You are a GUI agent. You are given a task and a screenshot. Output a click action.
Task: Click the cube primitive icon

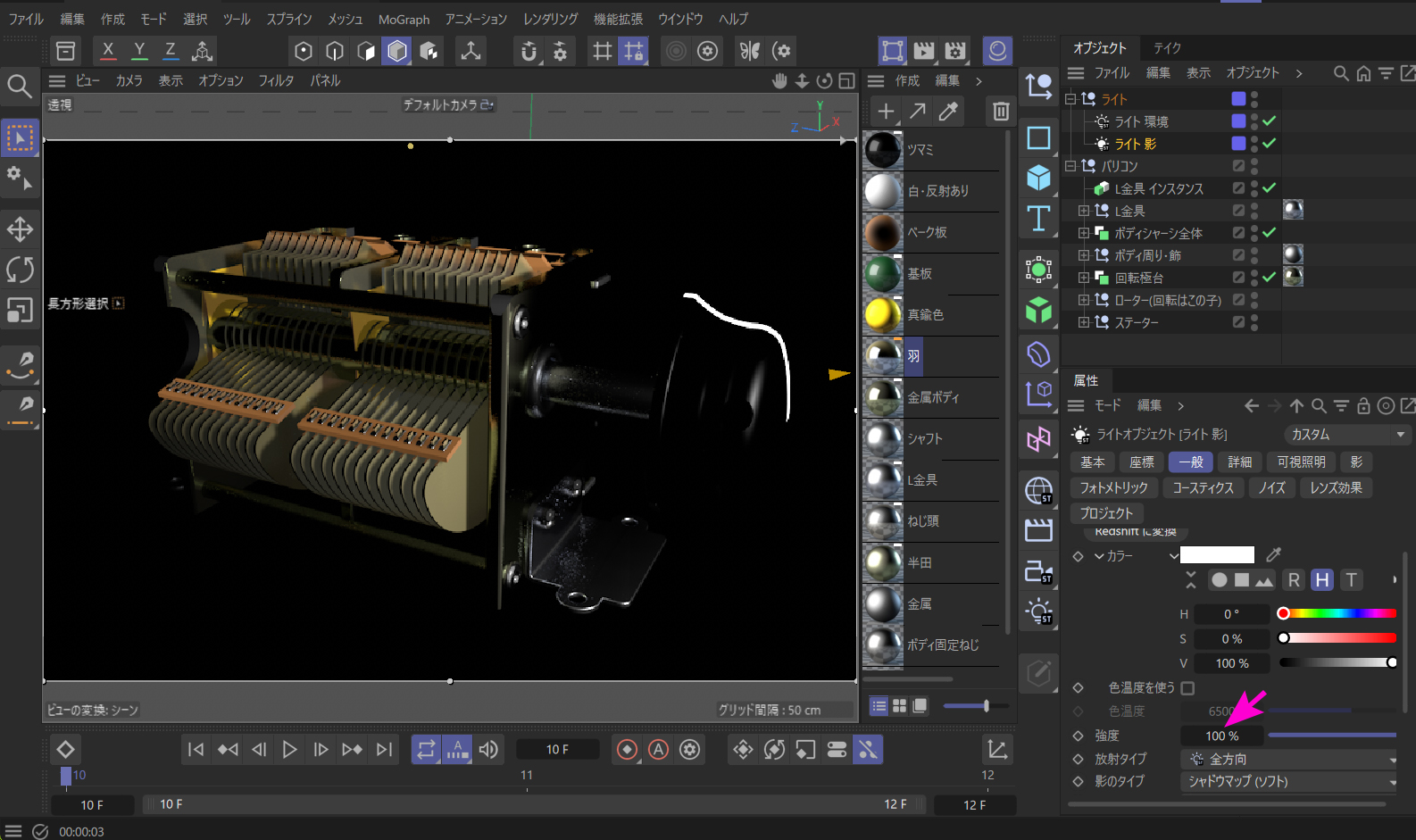click(1038, 178)
